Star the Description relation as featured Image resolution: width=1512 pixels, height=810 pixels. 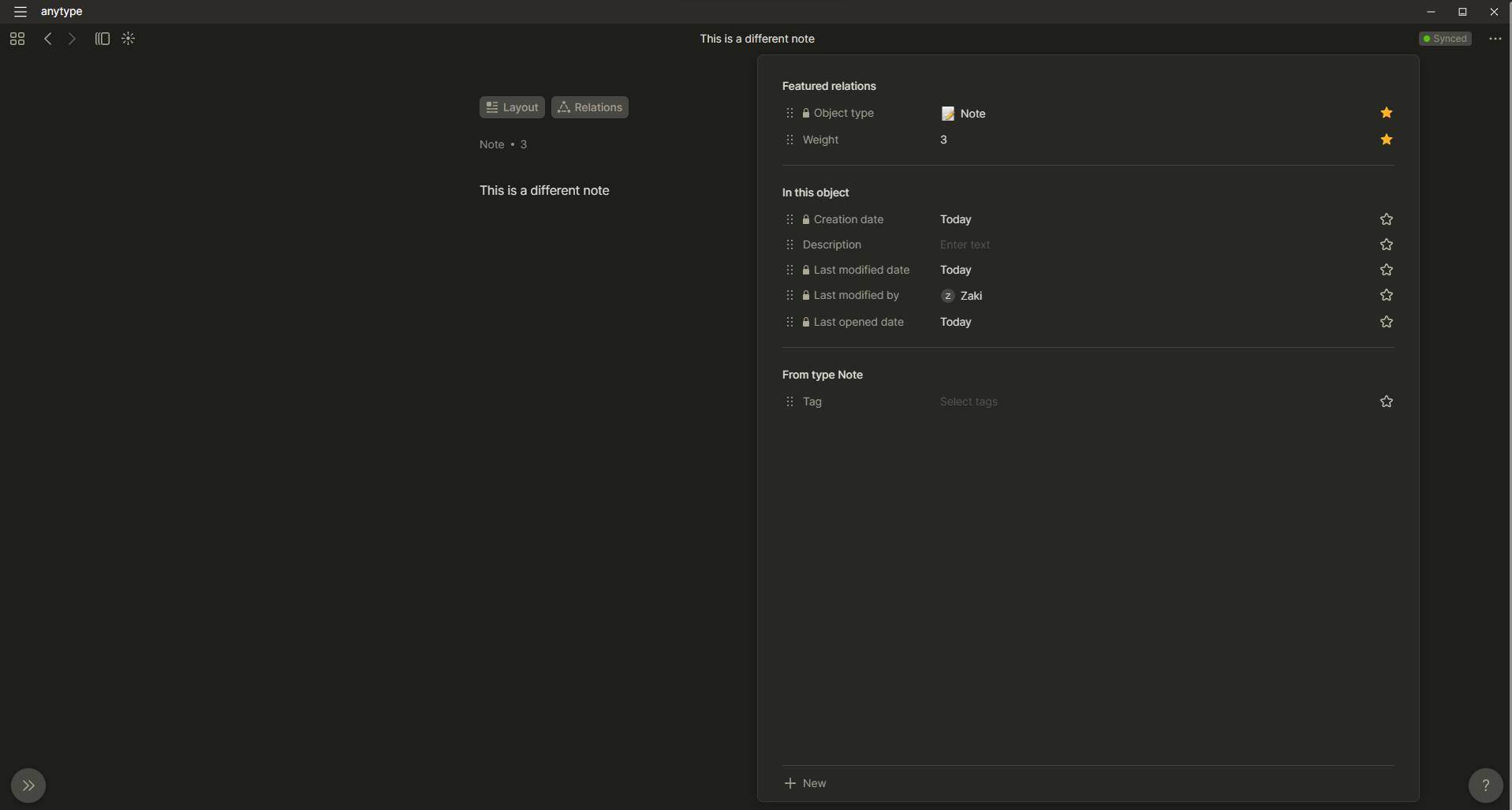tap(1386, 244)
